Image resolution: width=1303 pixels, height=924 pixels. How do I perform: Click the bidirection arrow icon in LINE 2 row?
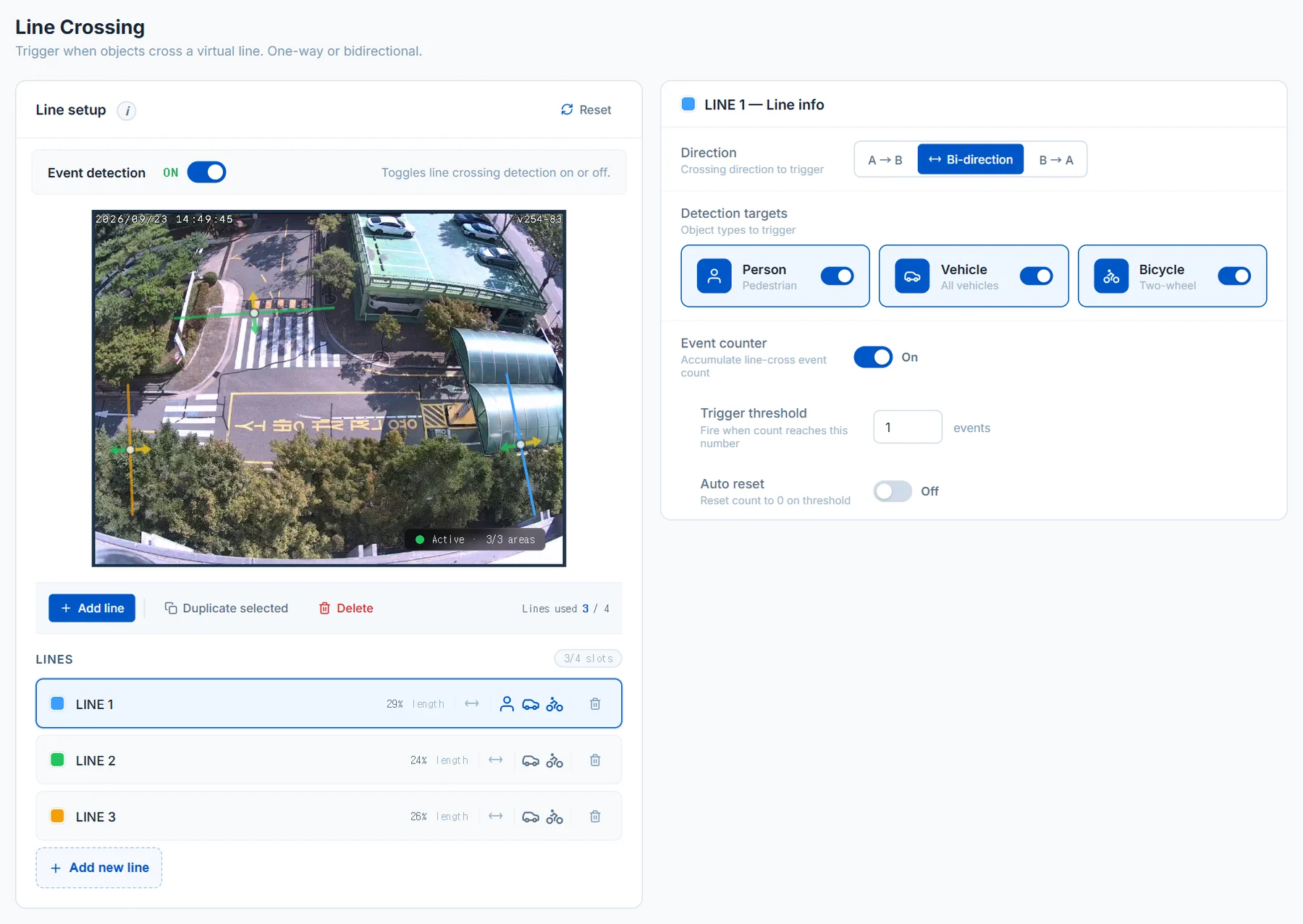coord(496,760)
